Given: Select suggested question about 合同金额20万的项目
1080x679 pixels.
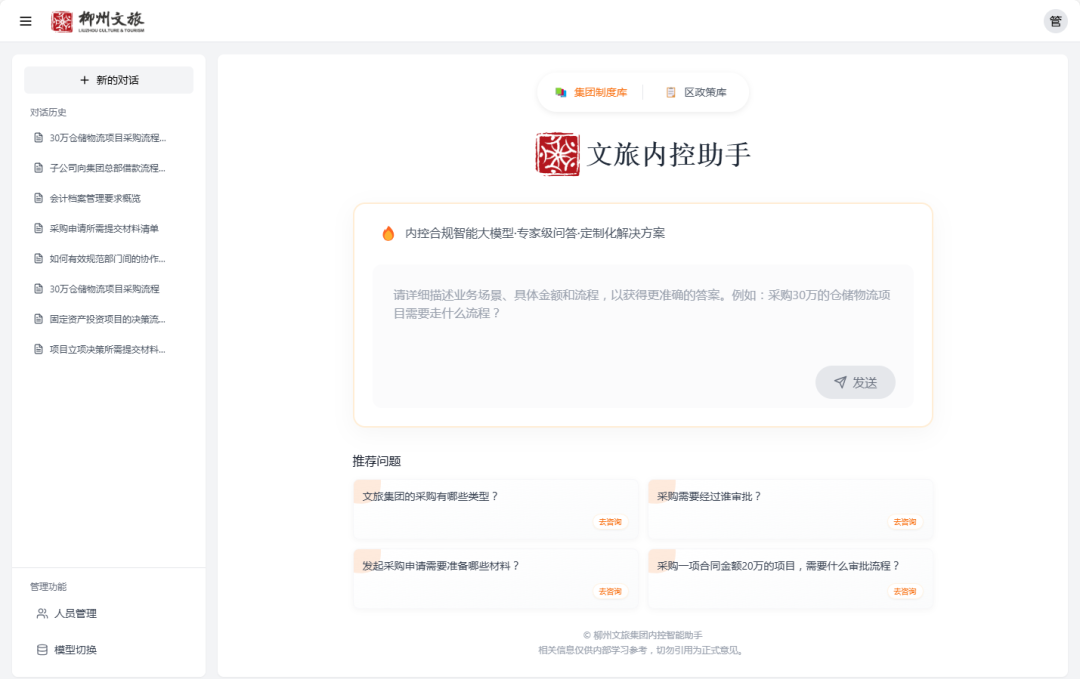Looking at the screenshot, I should pos(778,565).
